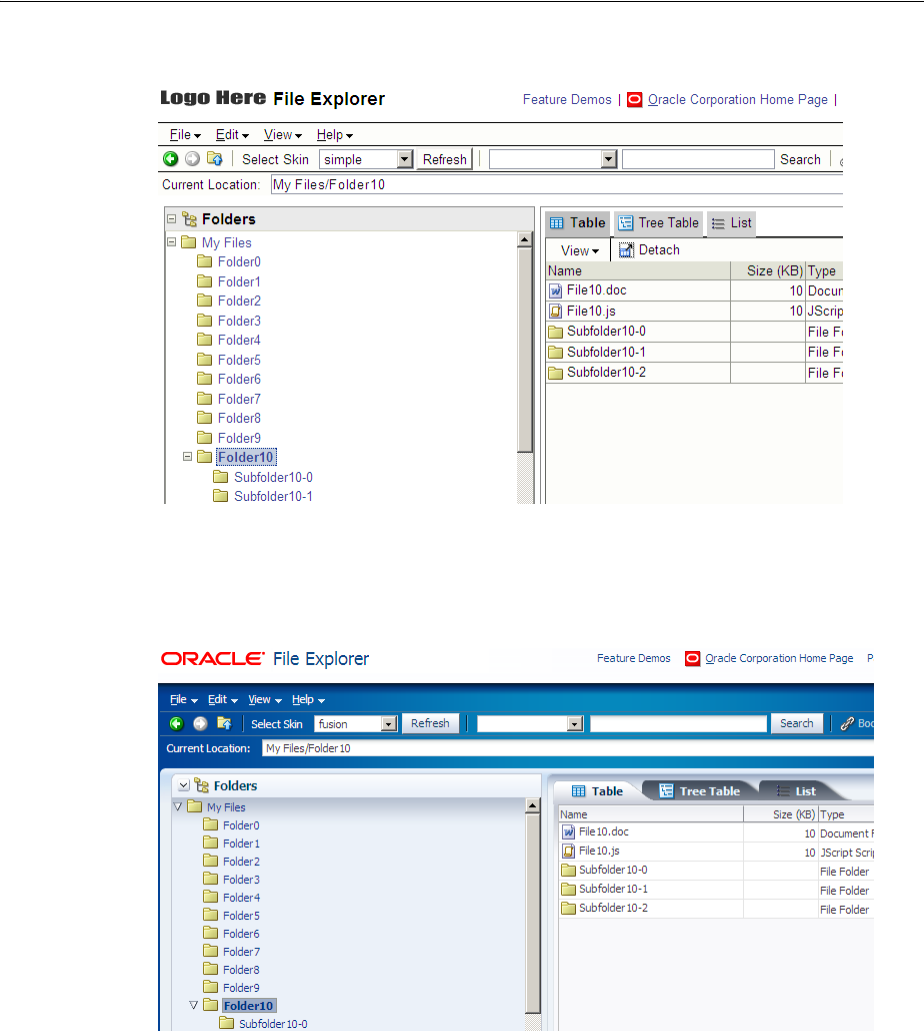Viewport: 924px width, 1031px height.
Task: Click the Name column header in fusion skin
Action: pos(651,814)
